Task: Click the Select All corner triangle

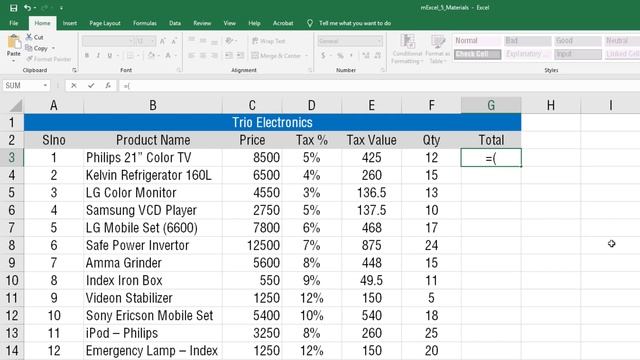Action: tap(15, 106)
